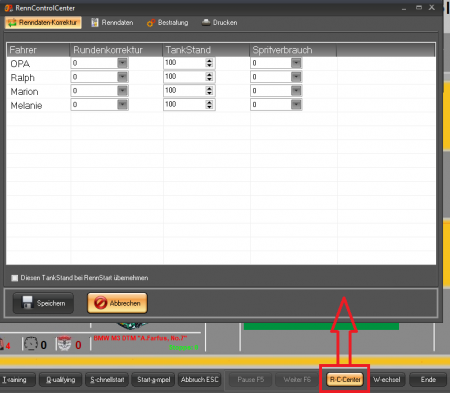The width and height of the screenshot is (450, 393).
Task: Expand Spritverbrauch dropdown for Ralph
Action: 296,77
